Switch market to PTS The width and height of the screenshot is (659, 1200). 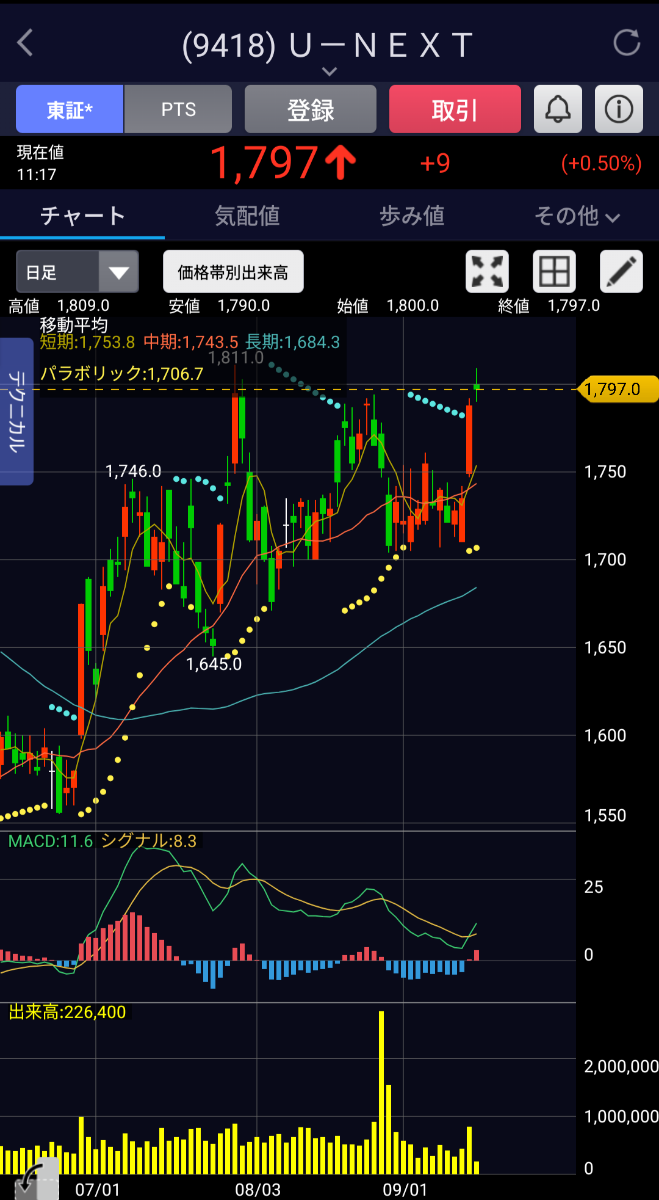(x=178, y=109)
